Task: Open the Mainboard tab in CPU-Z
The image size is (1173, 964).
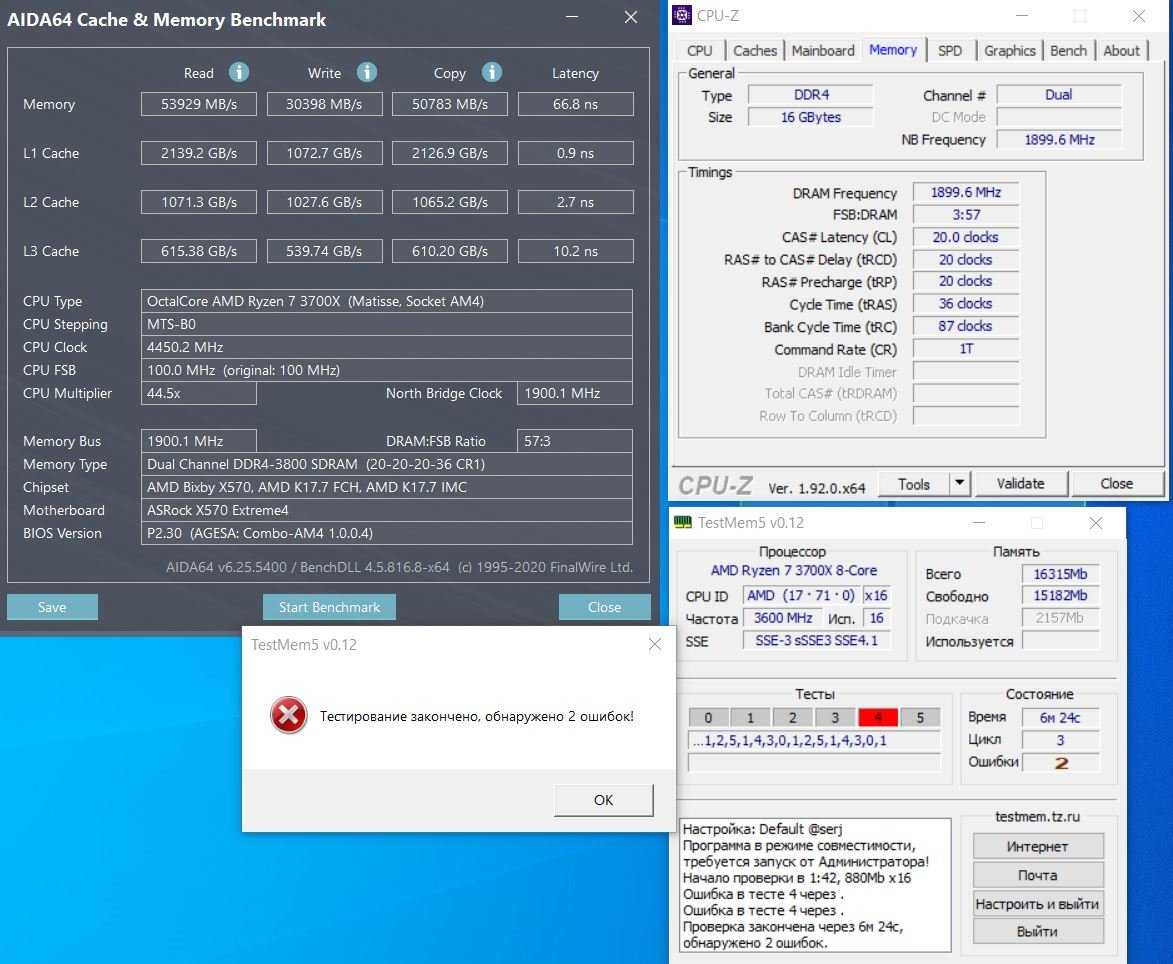Action: point(823,50)
